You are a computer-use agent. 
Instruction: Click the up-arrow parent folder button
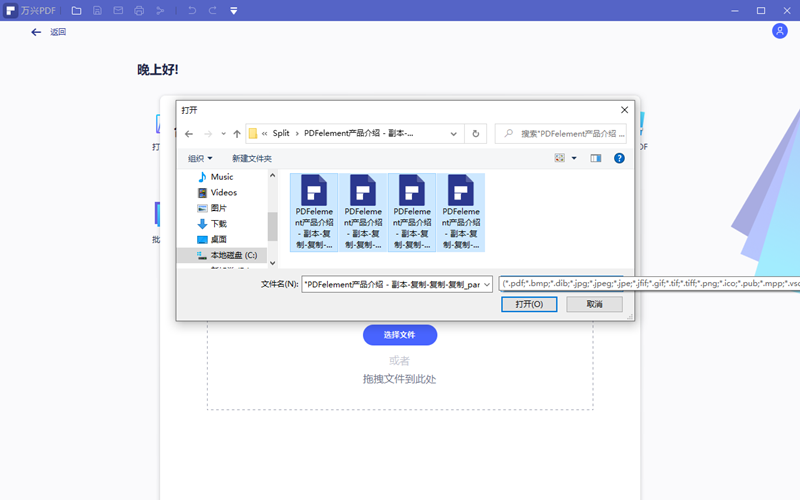click(236, 133)
